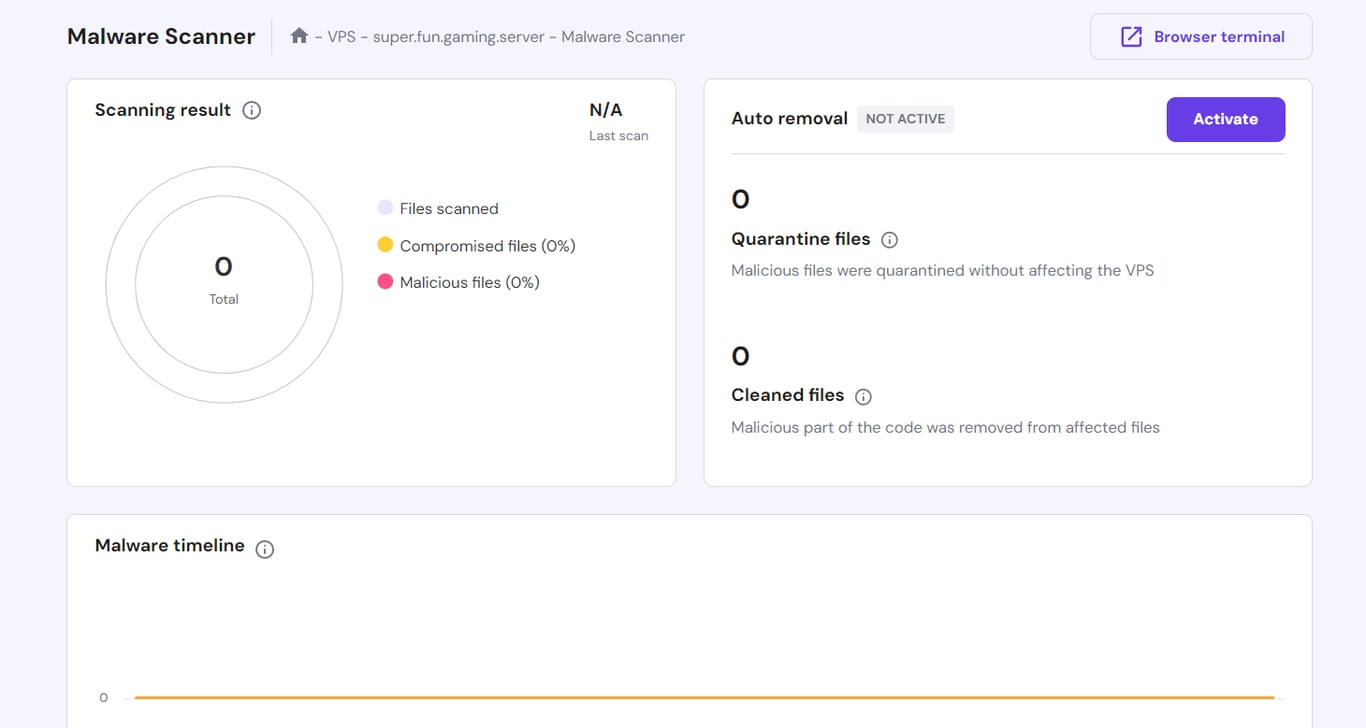Toggle the Compromised files legend entry

[474, 245]
